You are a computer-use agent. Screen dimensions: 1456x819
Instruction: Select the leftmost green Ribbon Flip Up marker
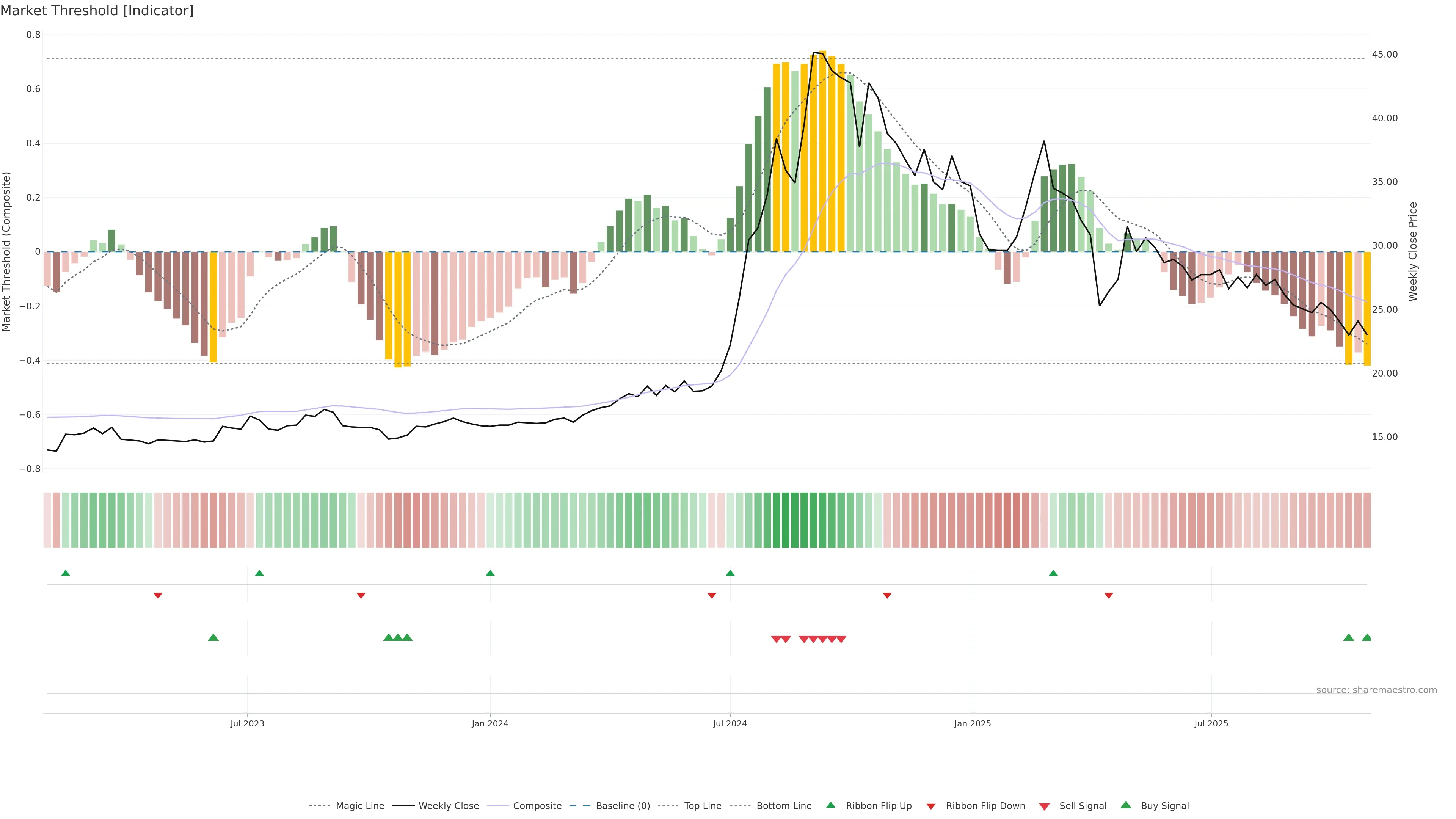[66, 573]
